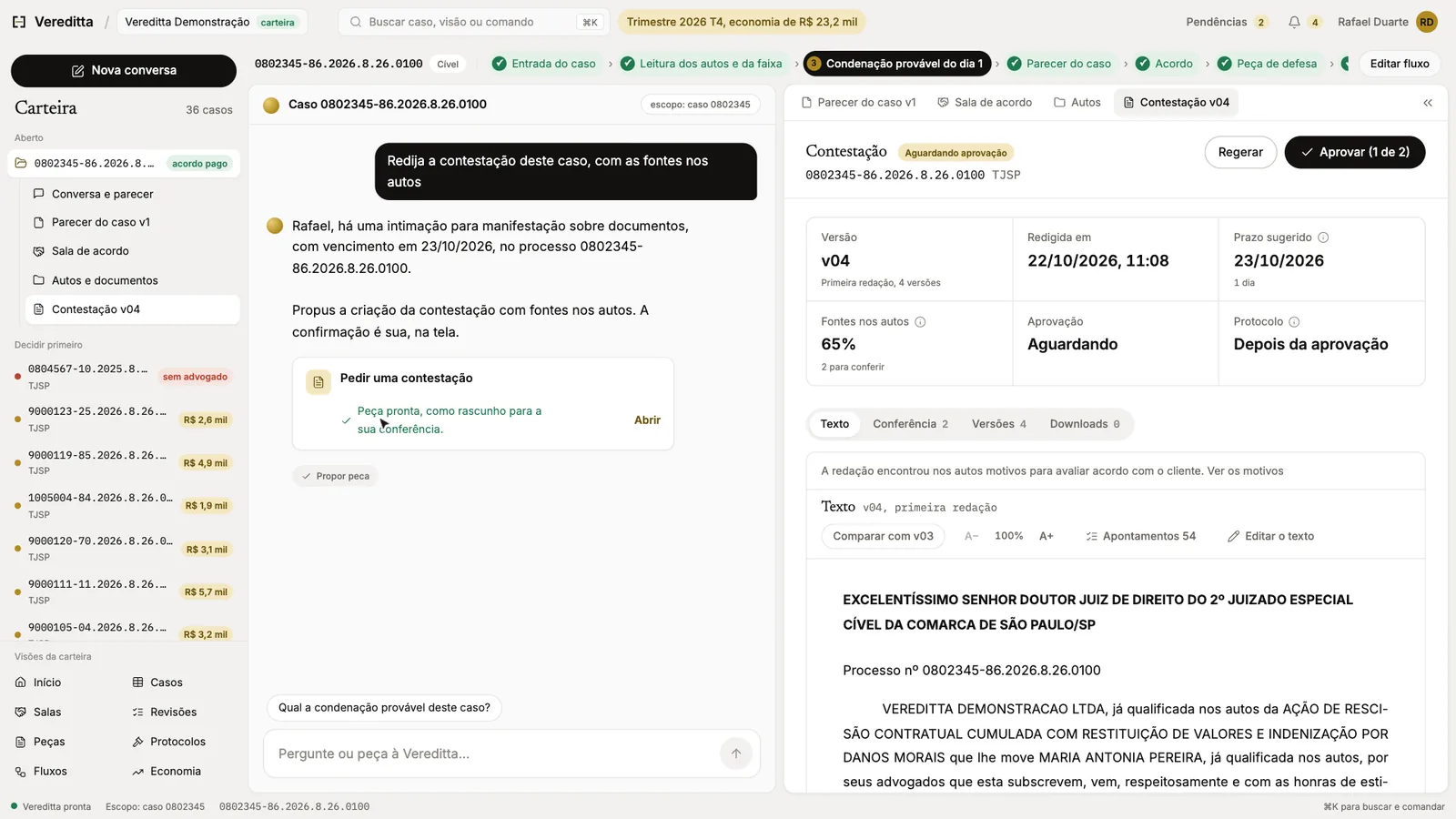Open Protocolos view in the sidebar

(169, 742)
